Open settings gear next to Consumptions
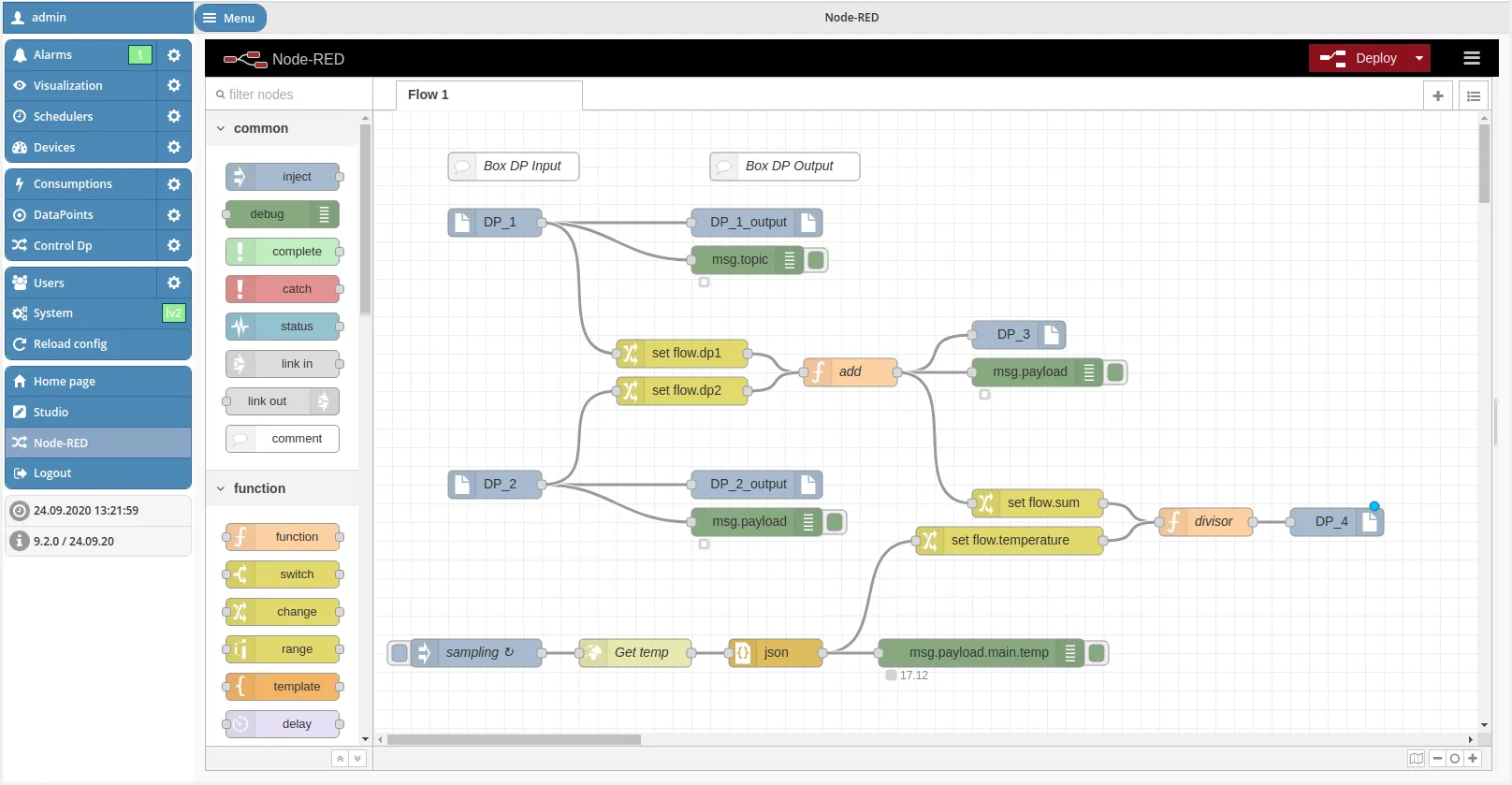Screen dimensions: 1512x785 (174, 184)
